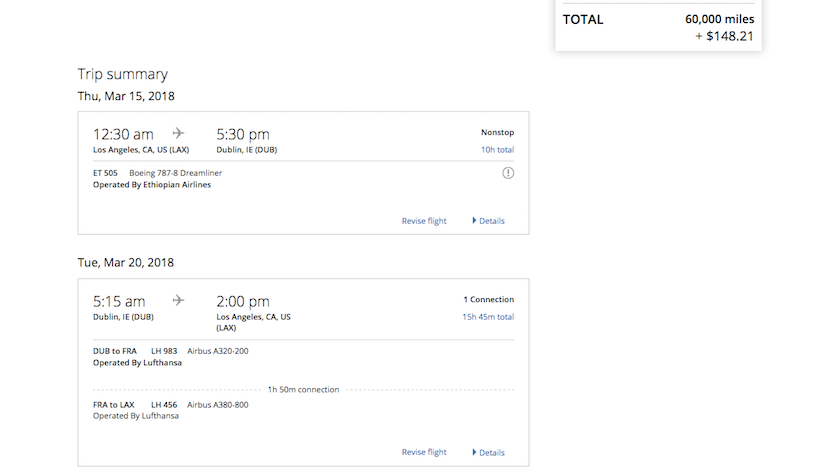The width and height of the screenshot is (830, 468).
Task: Click the 10h total duration link
Action: 497,150
